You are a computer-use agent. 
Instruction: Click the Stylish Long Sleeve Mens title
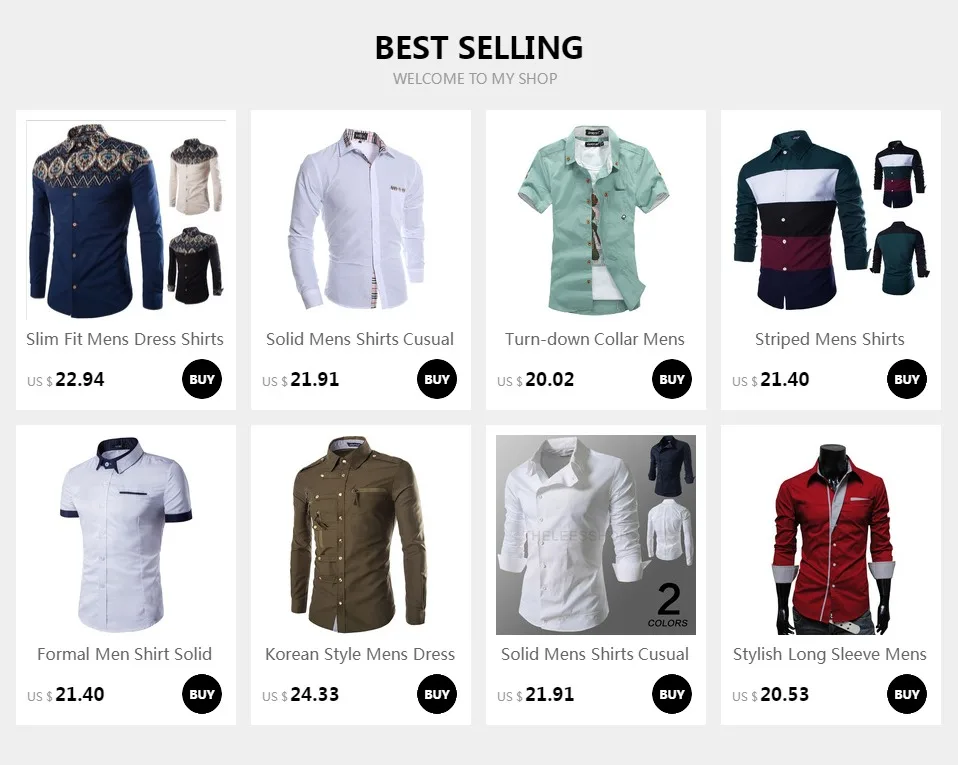click(830, 654)
